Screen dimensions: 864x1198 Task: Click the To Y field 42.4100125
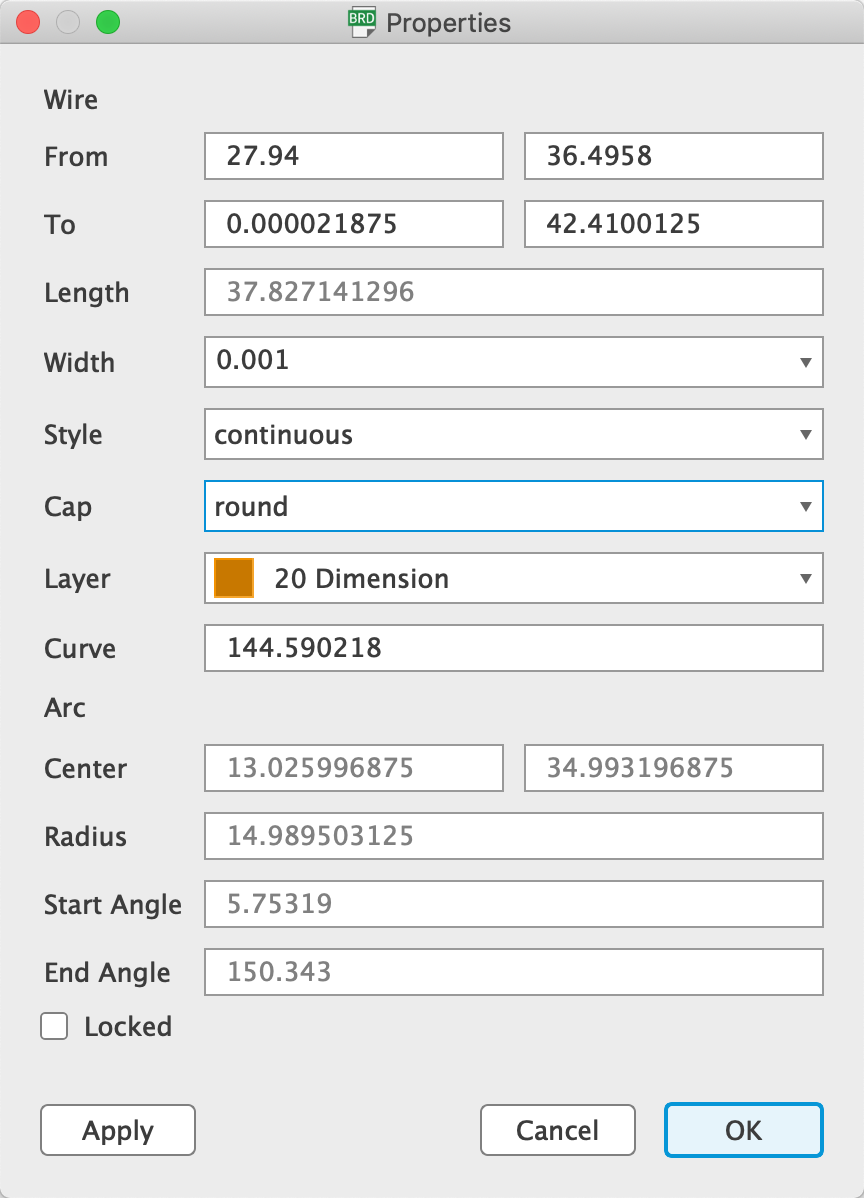click(x=674, y=225)
